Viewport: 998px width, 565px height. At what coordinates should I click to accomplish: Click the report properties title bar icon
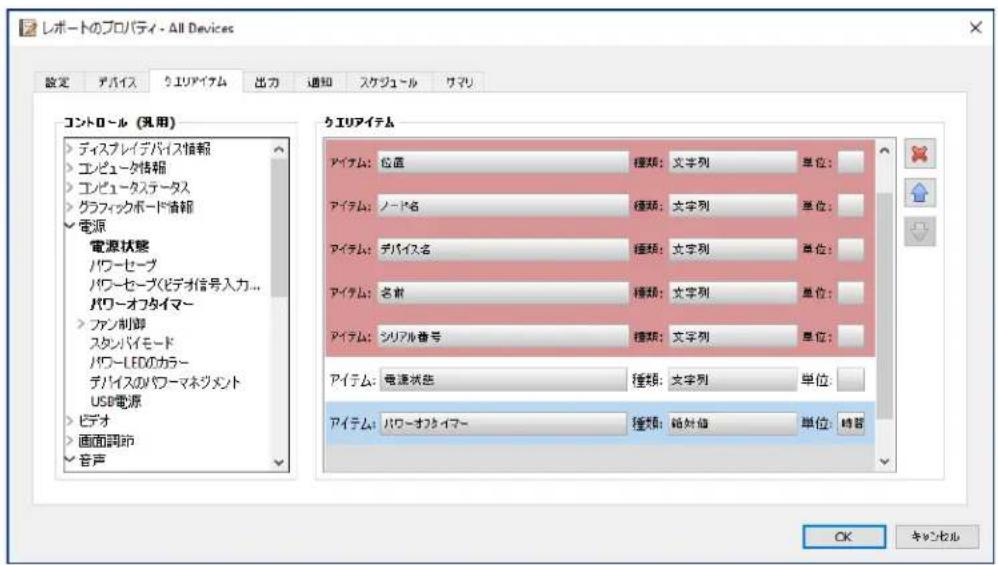coord(28,28)
